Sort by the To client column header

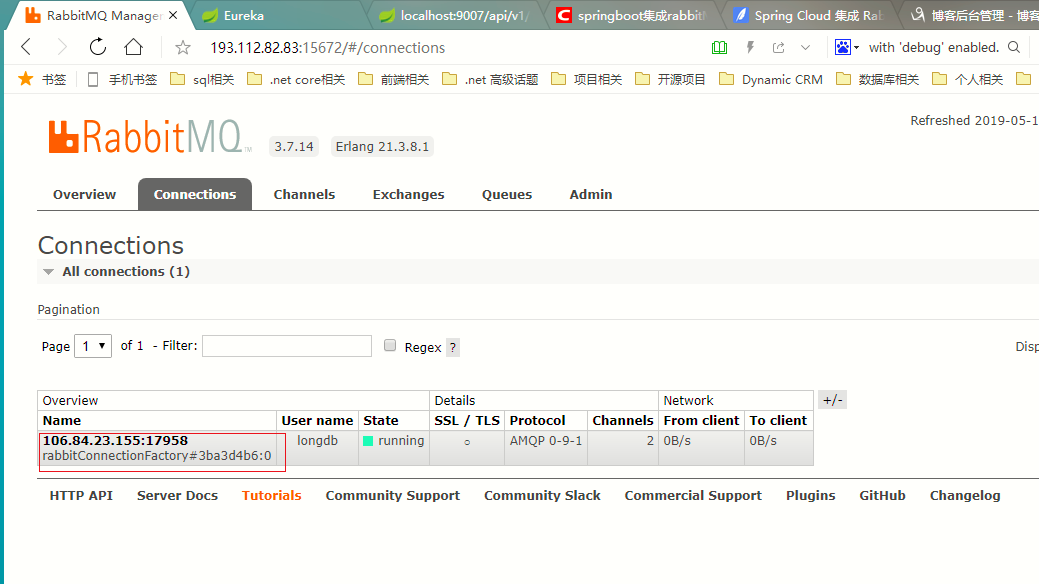pos(778,420)
